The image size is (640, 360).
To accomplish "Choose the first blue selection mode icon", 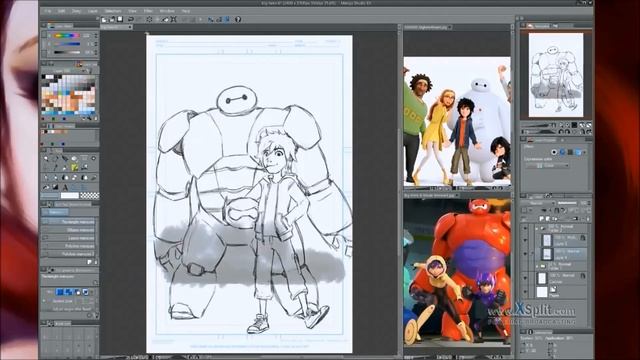I will [x=60, y=292].
